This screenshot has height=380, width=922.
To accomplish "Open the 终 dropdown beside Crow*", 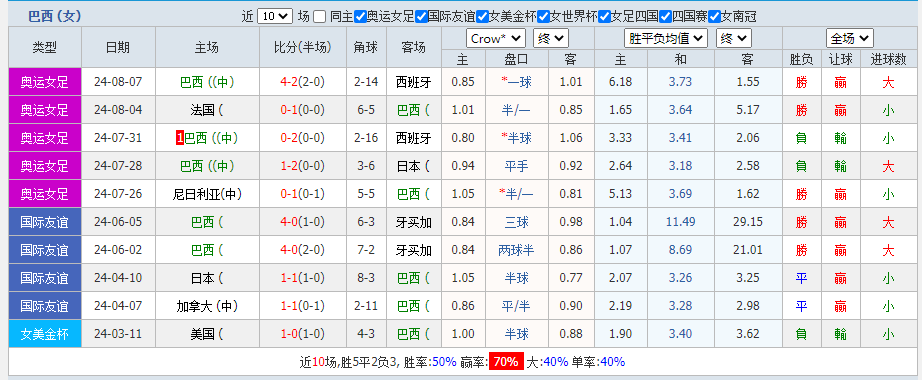I will point(551,39).
